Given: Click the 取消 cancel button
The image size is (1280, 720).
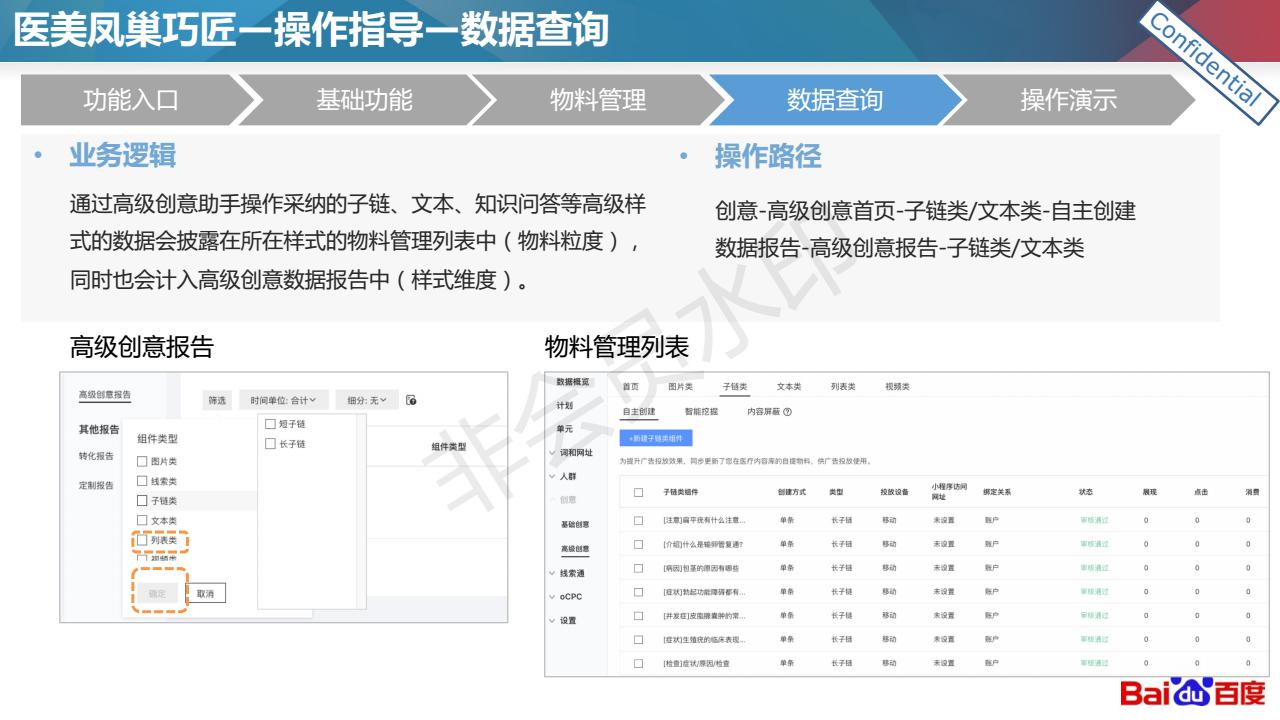Looking at the screenshot, I should pyautogui.click(x=205, y=594).
